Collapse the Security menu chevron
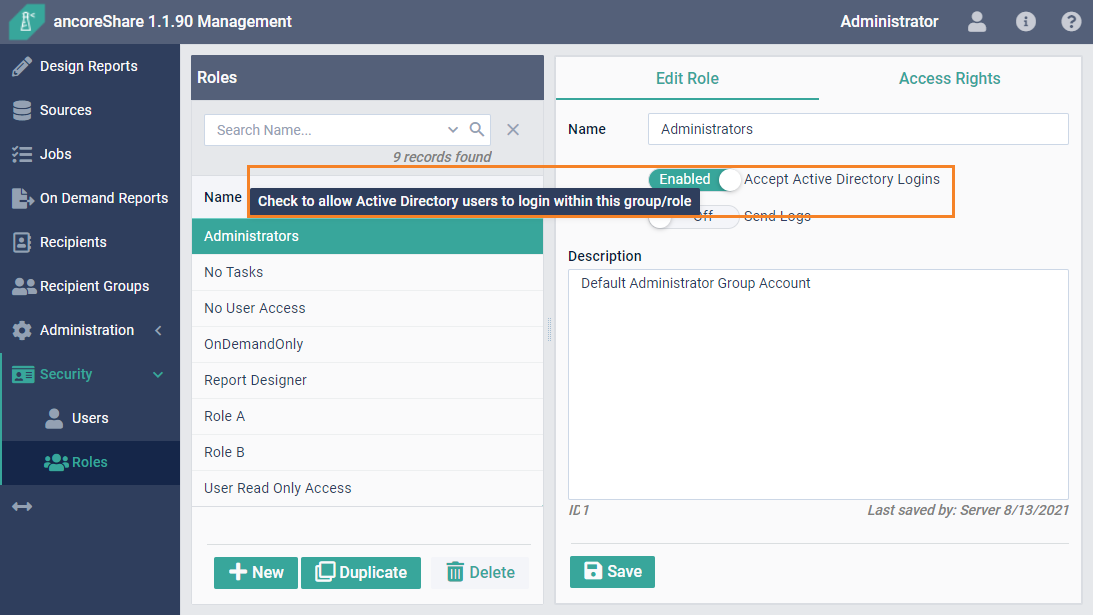The height and width of the screenshot is (615, 1093). [x=158, y=374]
